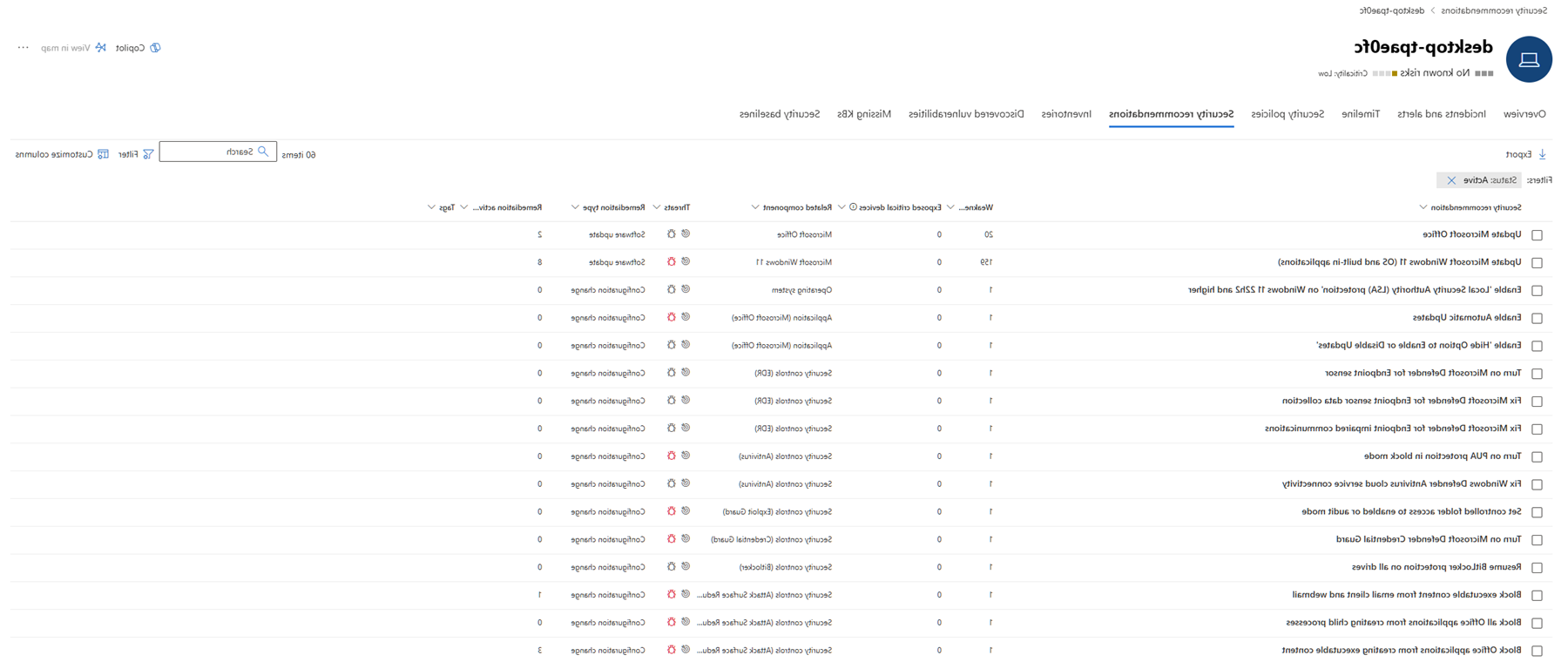Click bug icon in controlled folder access row

point(671,512)
